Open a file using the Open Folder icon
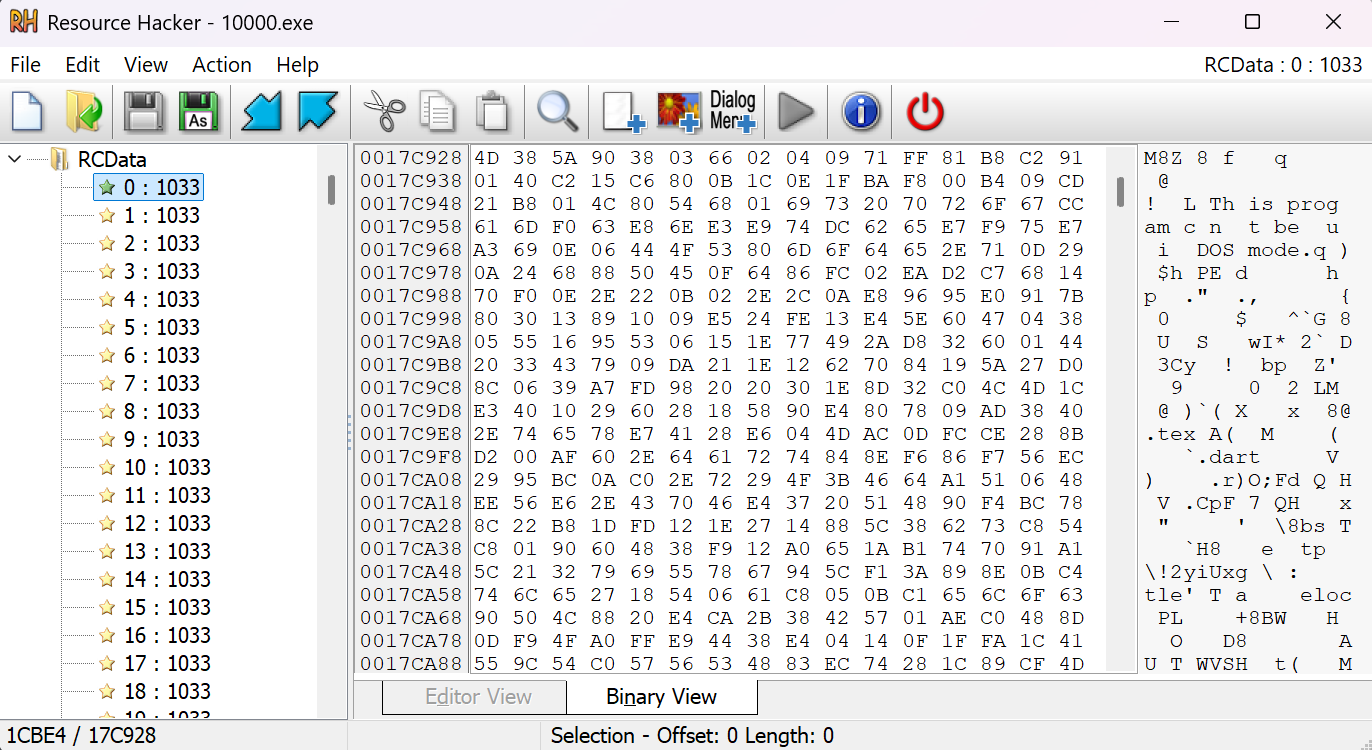1372x750 pixels. point(83,112)
